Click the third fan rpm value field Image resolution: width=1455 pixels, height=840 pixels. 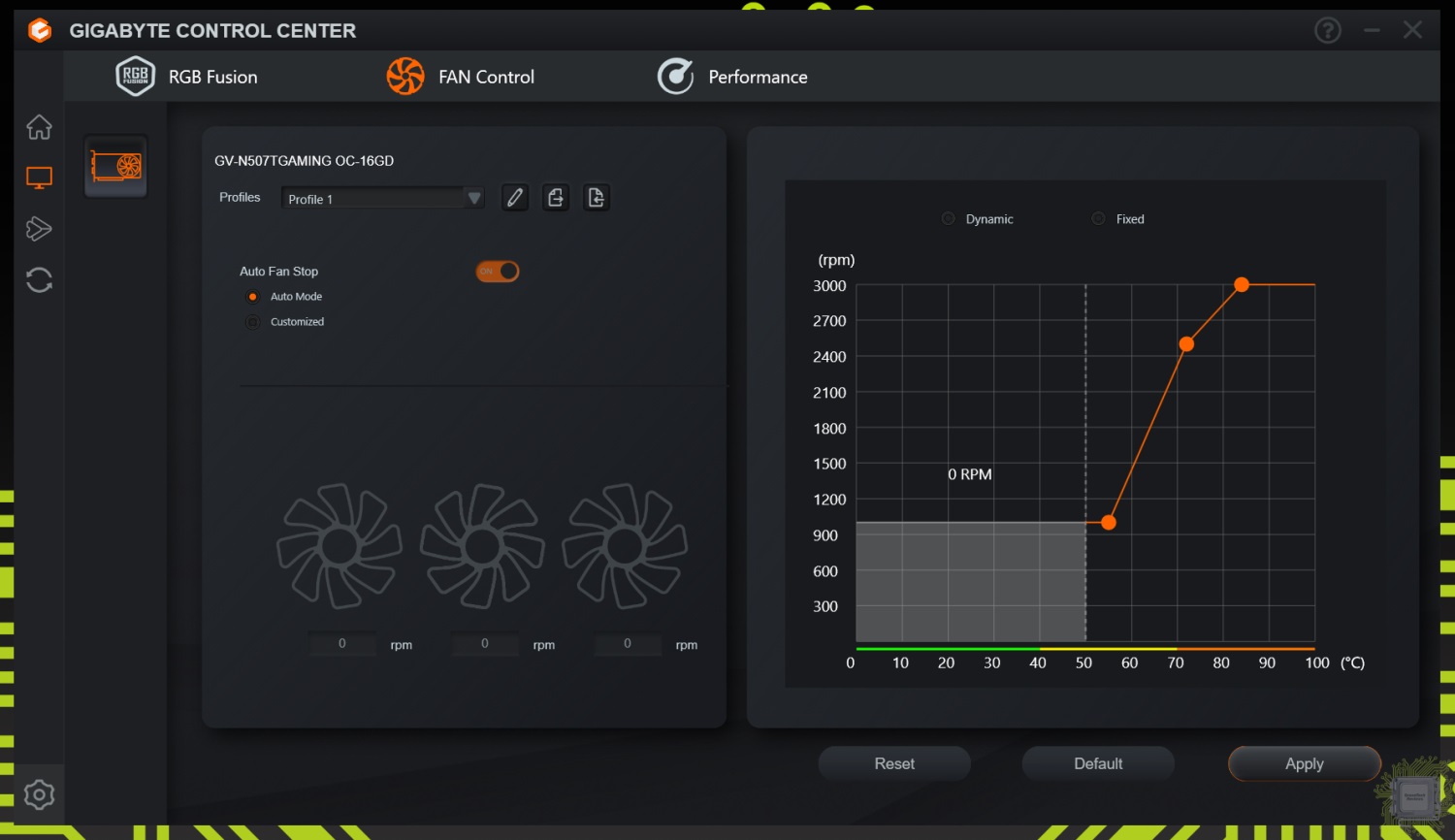(x=628, y=644)
